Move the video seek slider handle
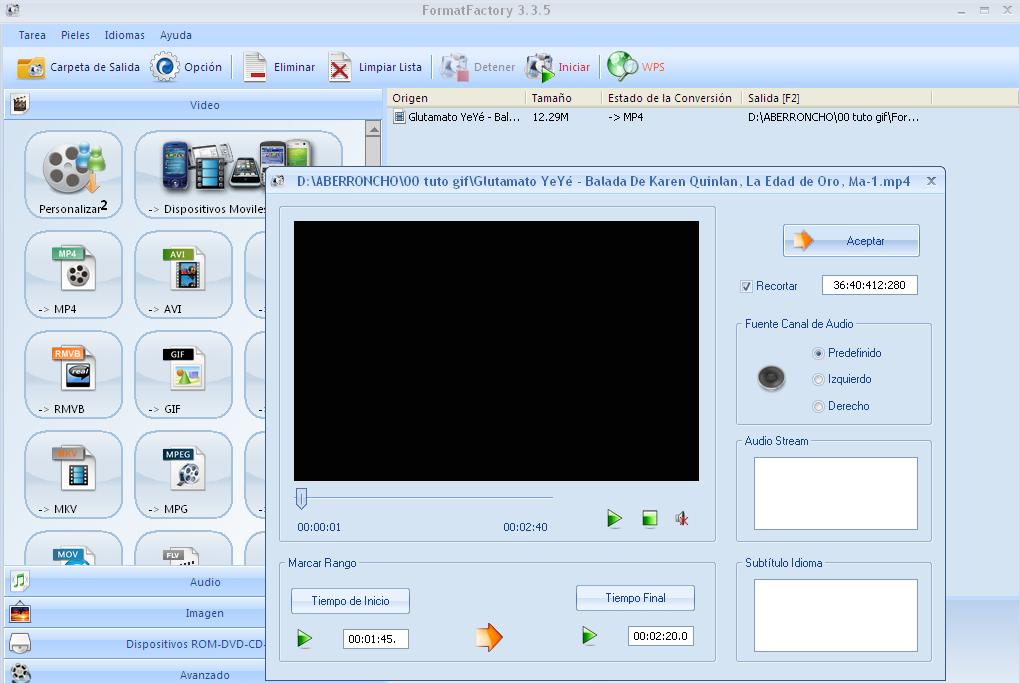Screen dimensions: 1020x683 click(301, 498)
